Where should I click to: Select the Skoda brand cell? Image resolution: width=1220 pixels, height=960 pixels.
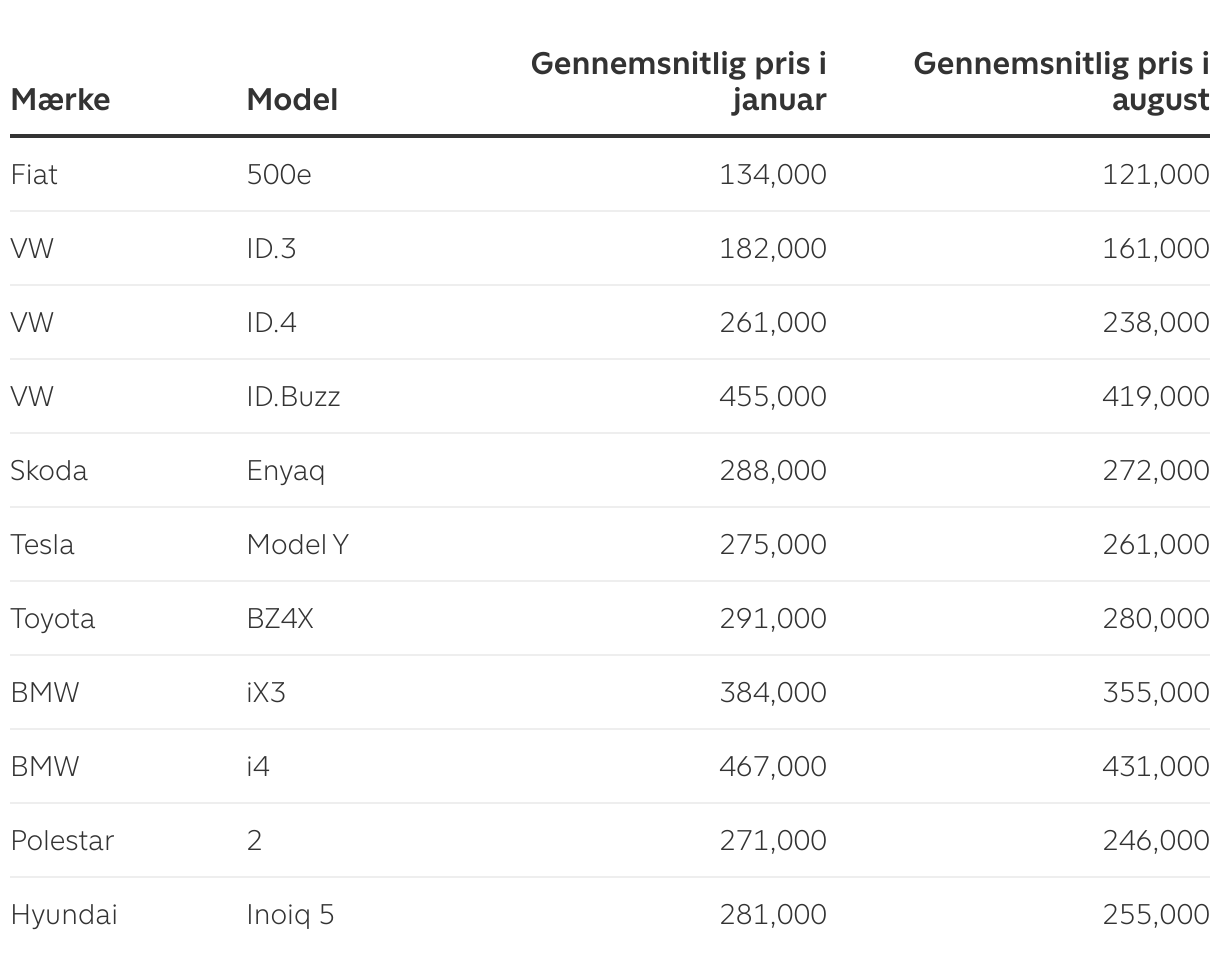(x=49, y=471)
